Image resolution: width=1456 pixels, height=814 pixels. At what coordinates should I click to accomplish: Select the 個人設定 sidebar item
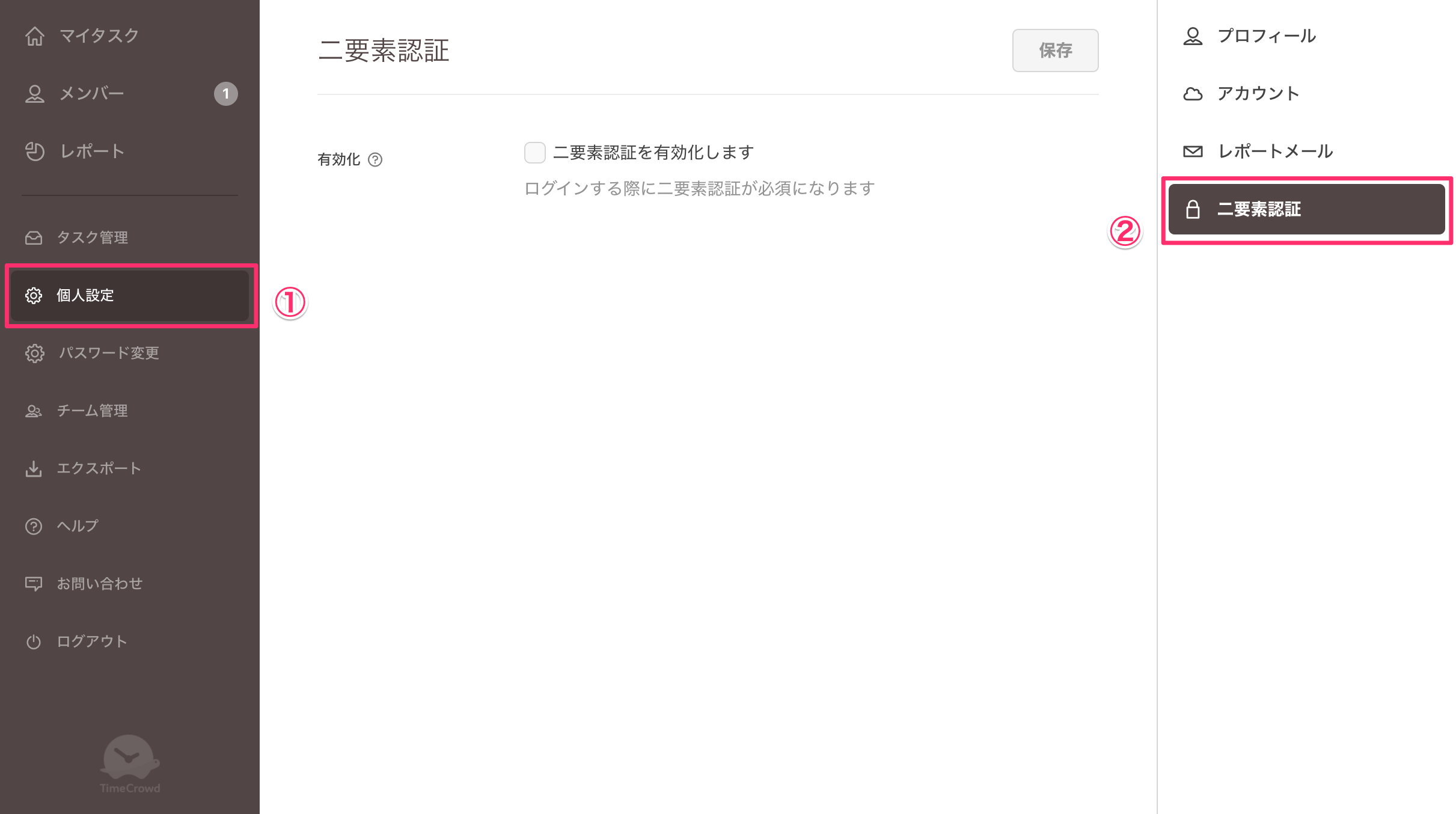pos(130,296)
